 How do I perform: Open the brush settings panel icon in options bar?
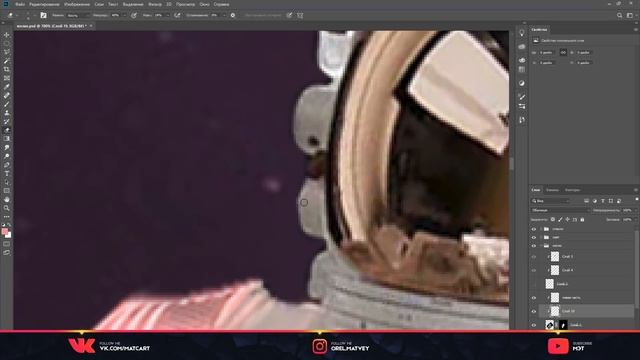click(43, 16)
